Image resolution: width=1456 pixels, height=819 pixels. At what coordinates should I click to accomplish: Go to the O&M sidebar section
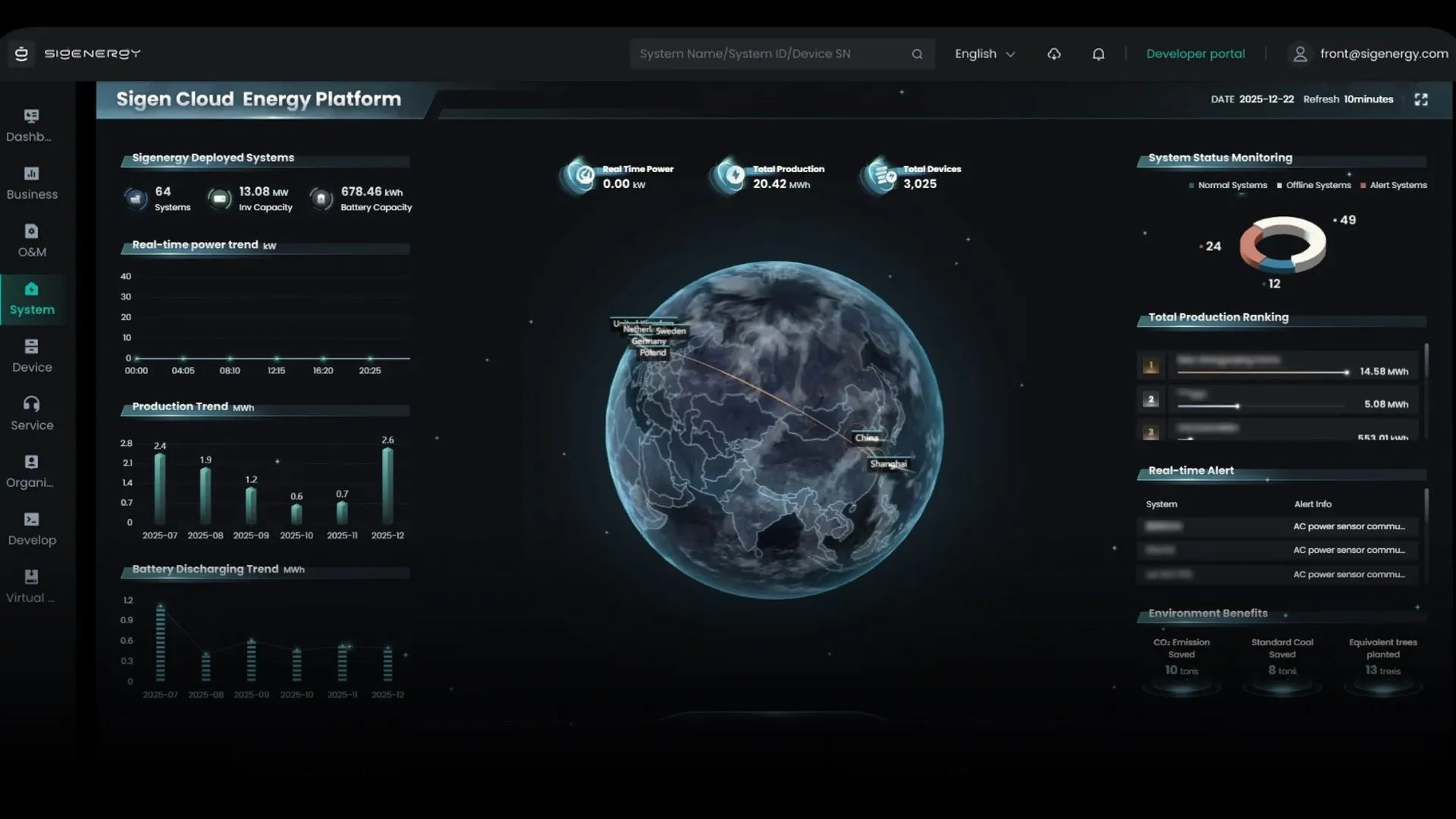31,240
